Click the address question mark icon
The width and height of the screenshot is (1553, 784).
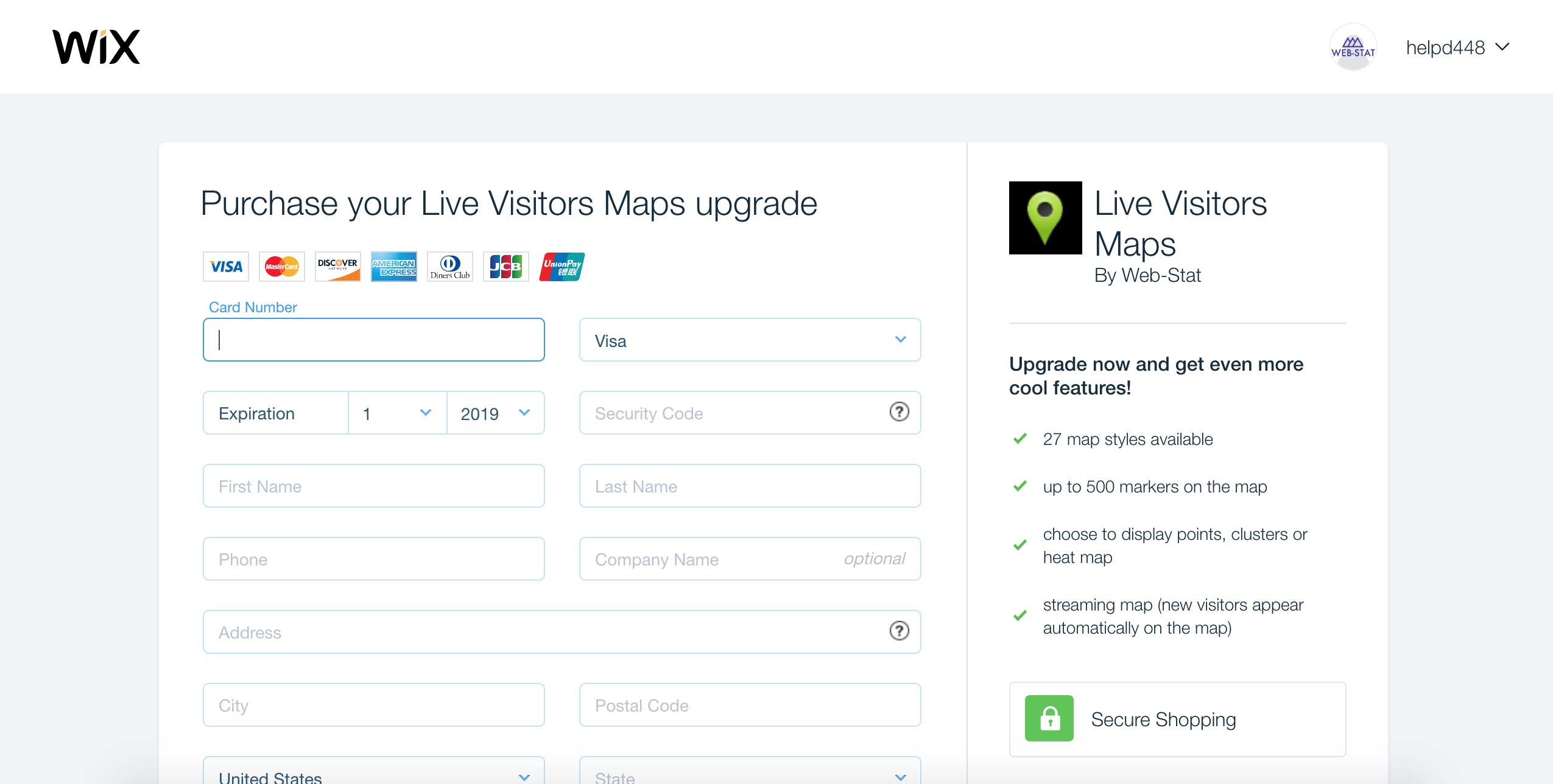click(899, 632)
